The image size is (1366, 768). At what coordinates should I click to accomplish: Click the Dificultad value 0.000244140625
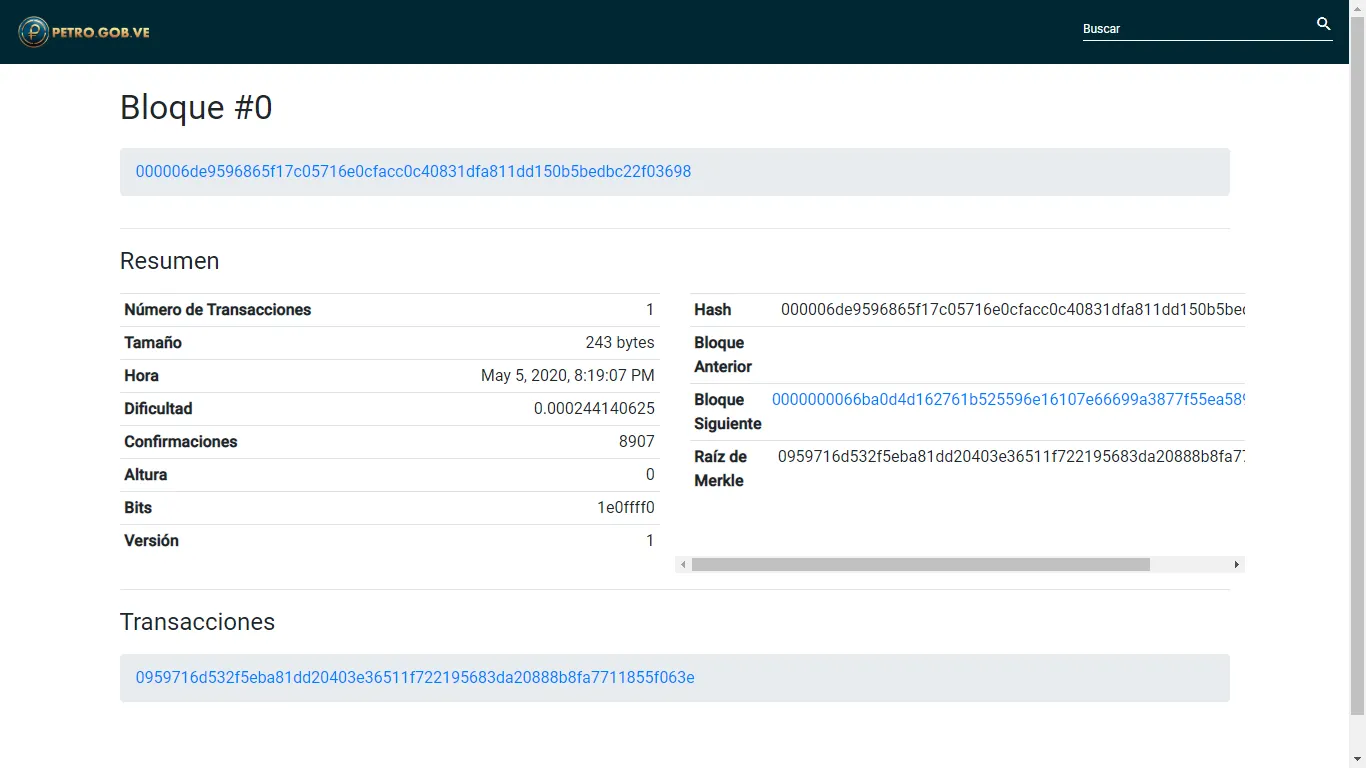[x=594, y=408]
